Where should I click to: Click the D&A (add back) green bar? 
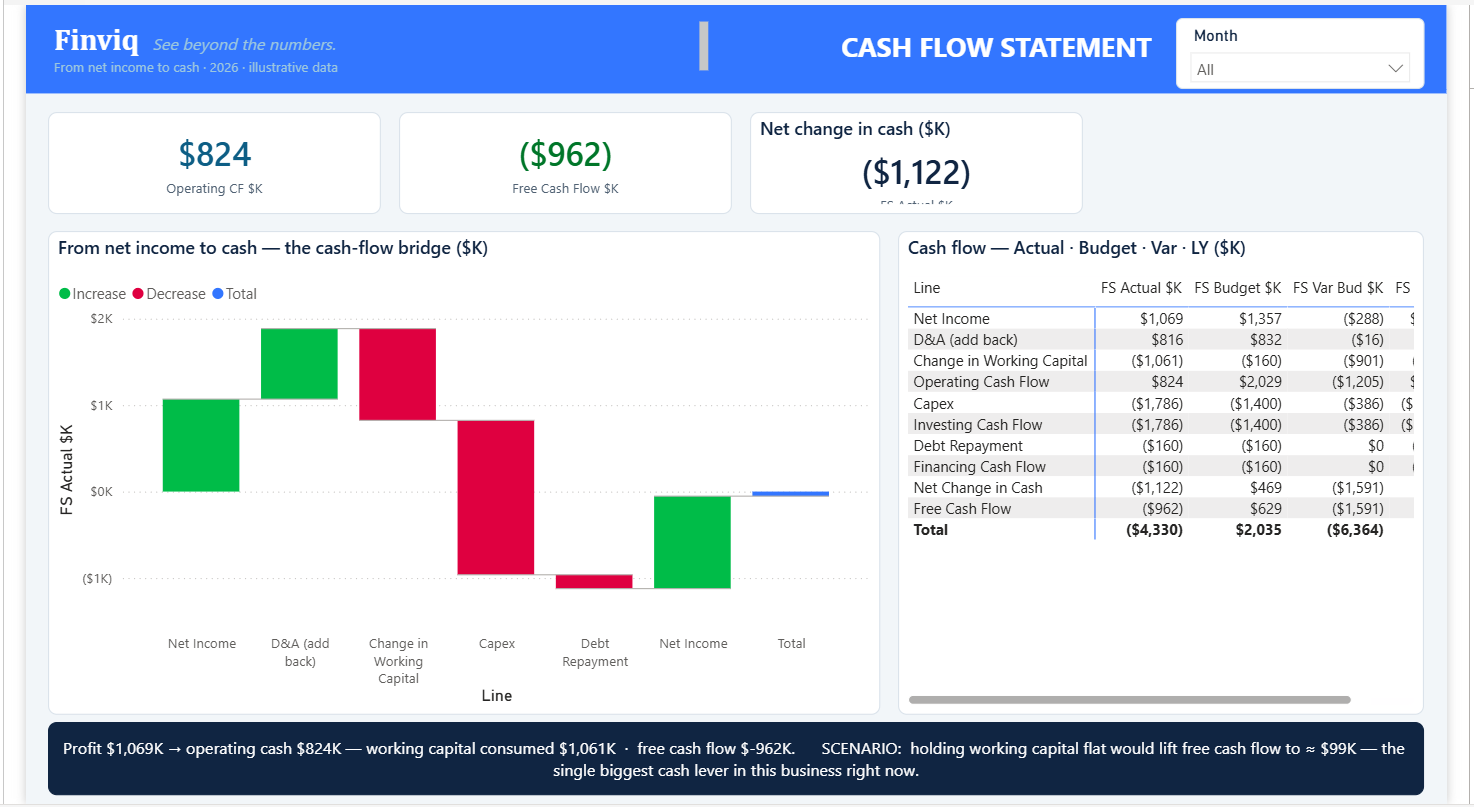click(x=299, y=363)
